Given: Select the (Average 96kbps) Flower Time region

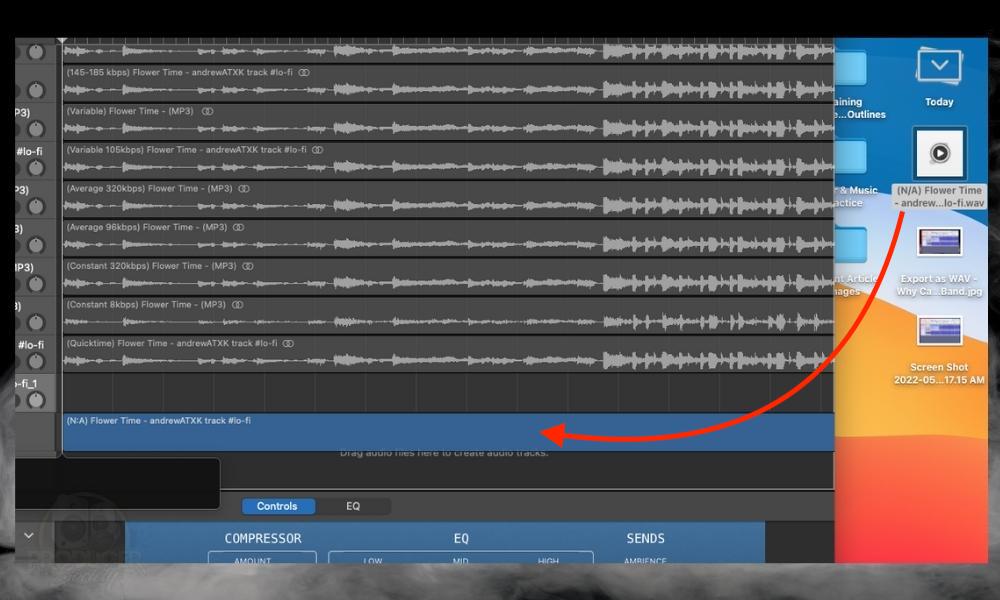Looking at the screenshot, I should (x=448, y=238).
